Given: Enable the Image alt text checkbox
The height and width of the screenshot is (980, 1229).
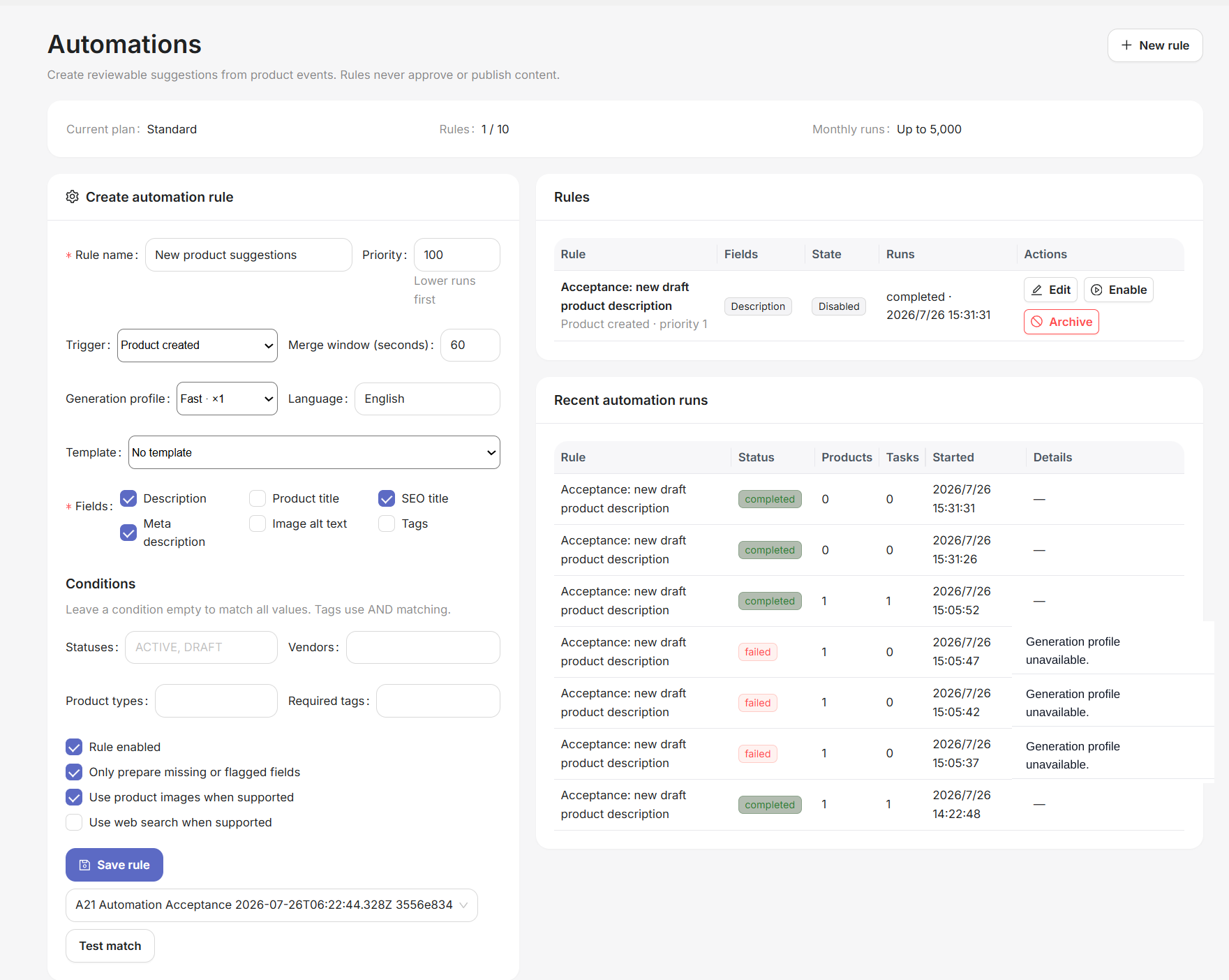Looking at the screenshot, I should click(258, 524).
